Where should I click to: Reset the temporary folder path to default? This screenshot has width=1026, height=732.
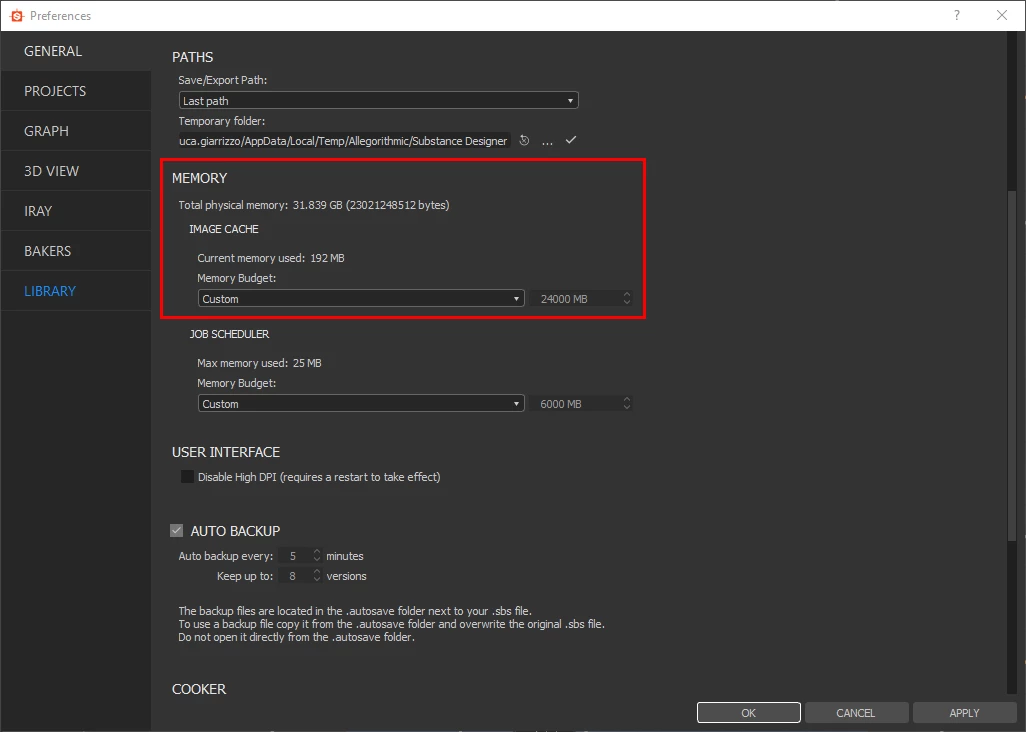pyautogui.click(x=524, y=141)
